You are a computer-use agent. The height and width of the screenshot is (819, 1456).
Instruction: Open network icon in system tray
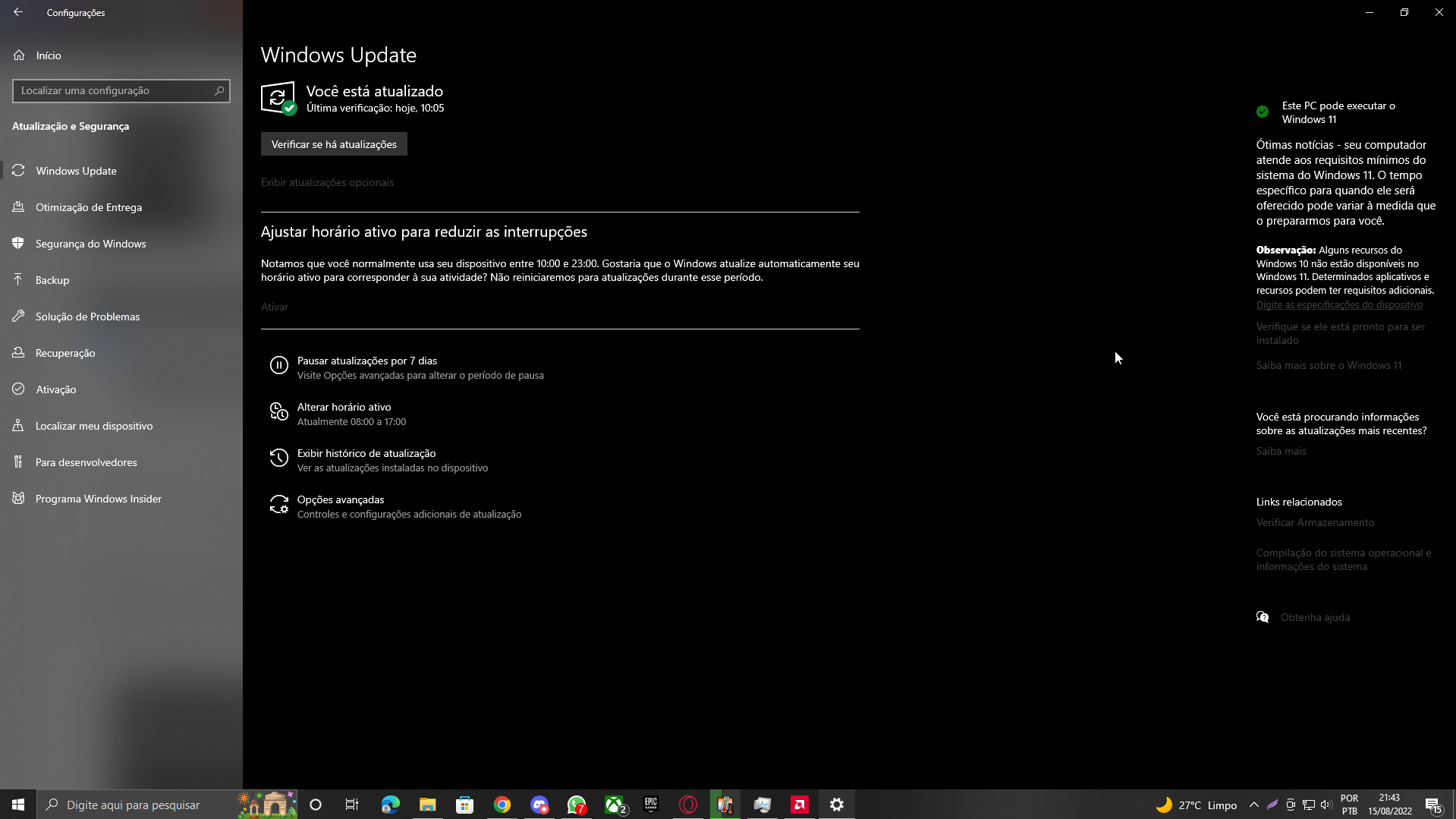(1309, 805)
